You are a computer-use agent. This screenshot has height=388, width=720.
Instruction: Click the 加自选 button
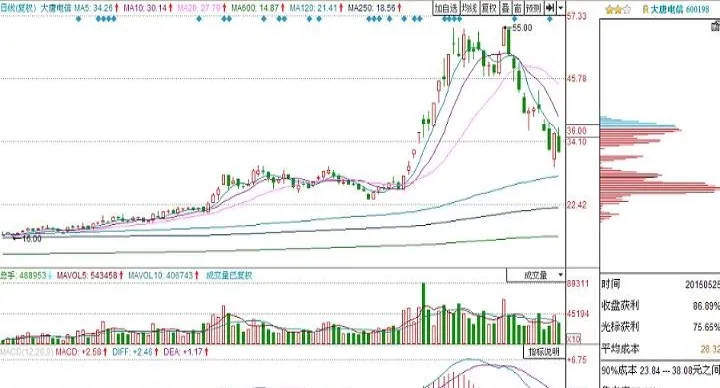(x=446, y=8)
